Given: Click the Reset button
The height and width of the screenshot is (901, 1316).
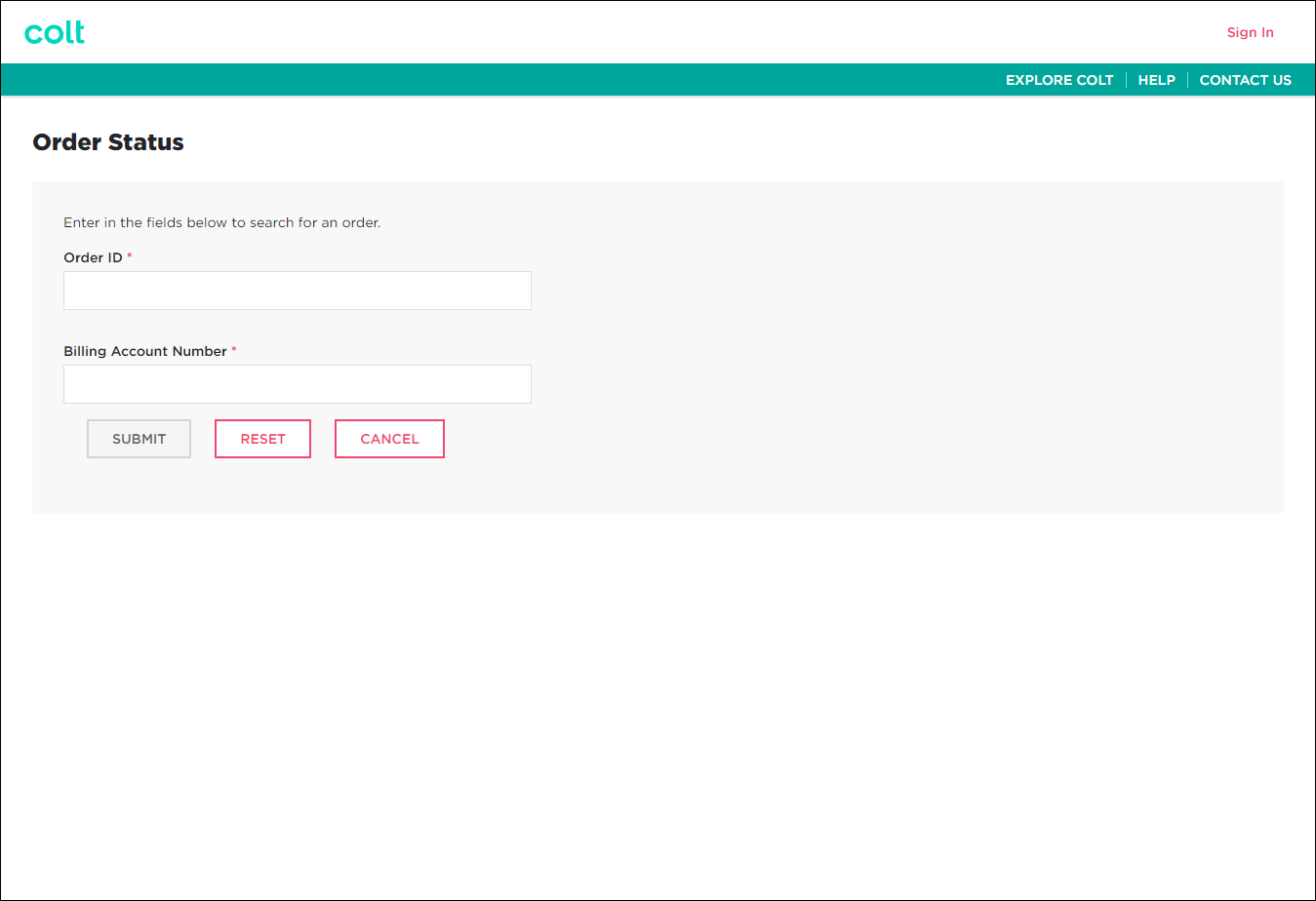Looking at the screenshot, I should point(262,439).
